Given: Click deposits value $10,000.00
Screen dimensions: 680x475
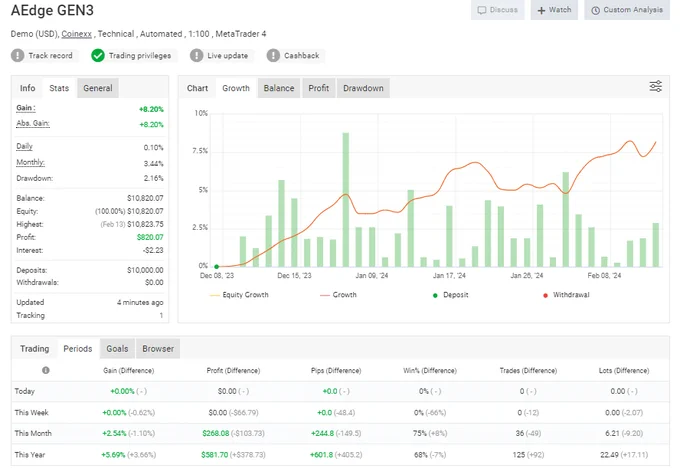Looking at the screenshot, I should (145, 270).
